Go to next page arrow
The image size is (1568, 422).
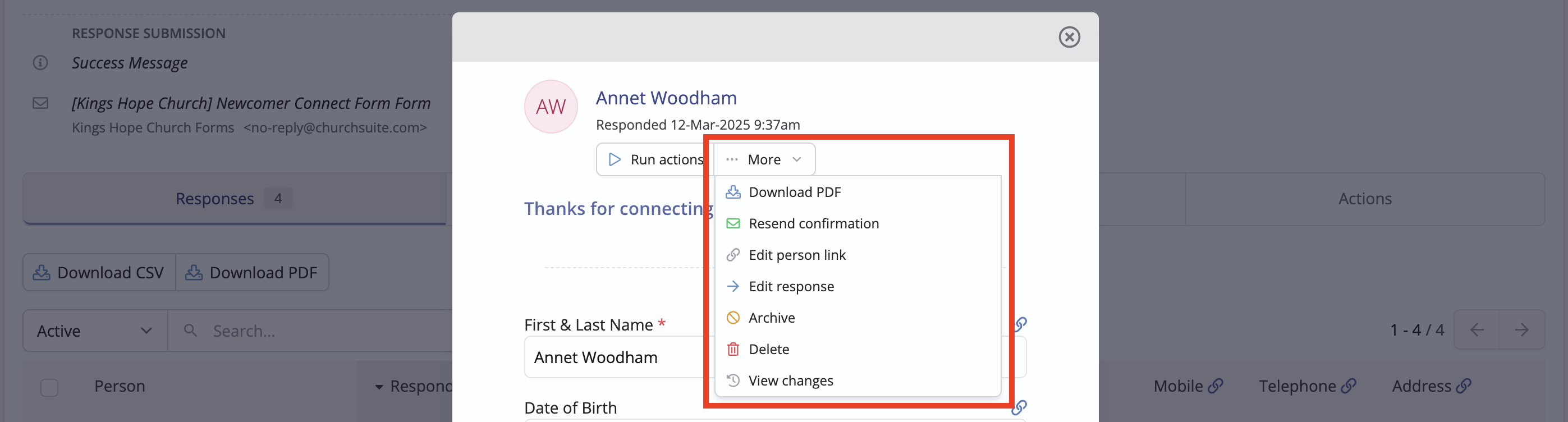click(x=1521, y=330)
